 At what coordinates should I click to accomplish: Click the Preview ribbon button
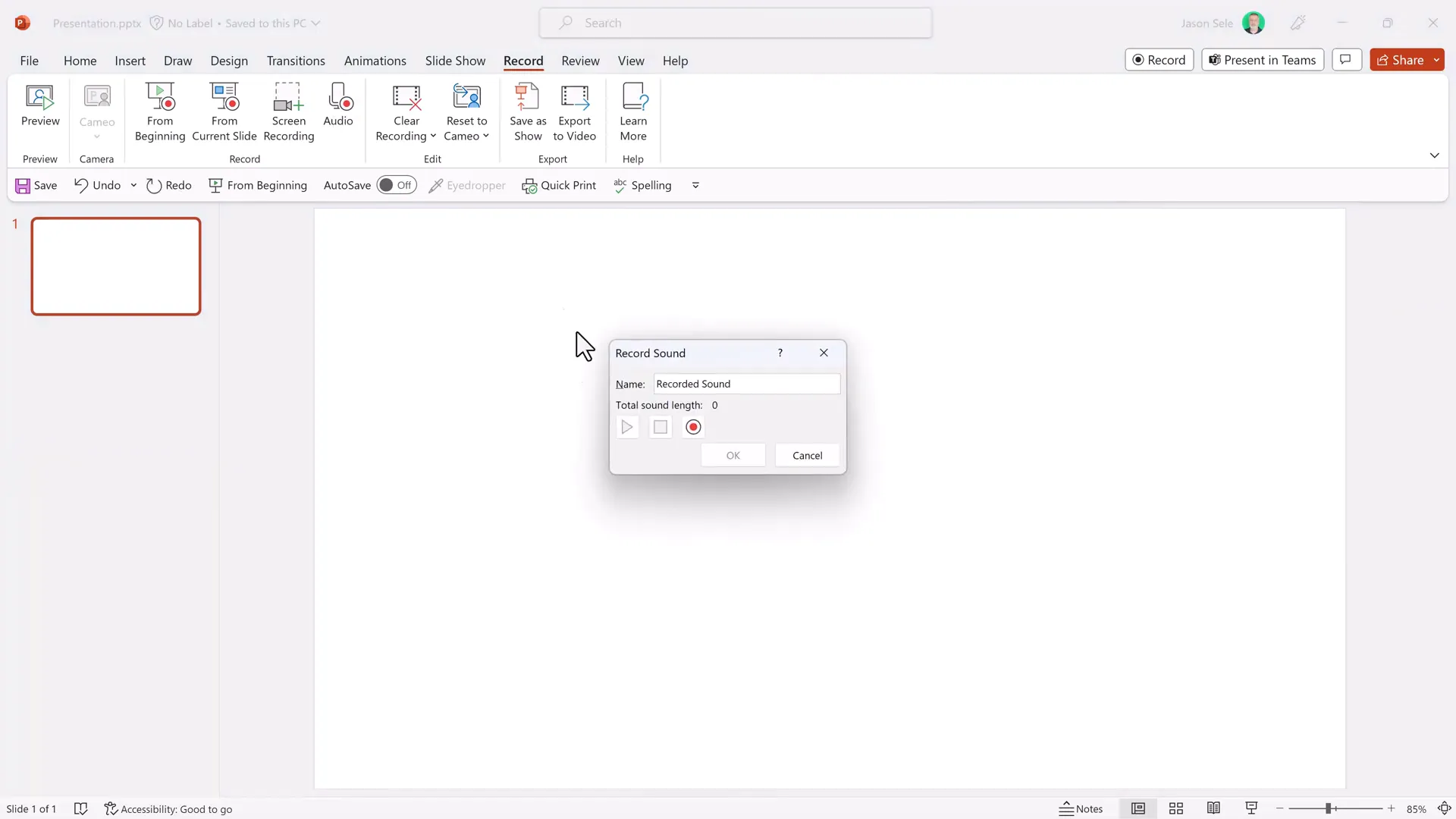[40, 106]
